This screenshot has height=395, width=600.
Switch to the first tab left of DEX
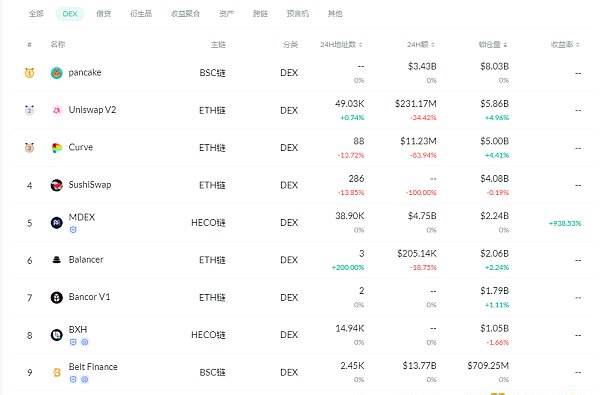(x=36, y=14)
